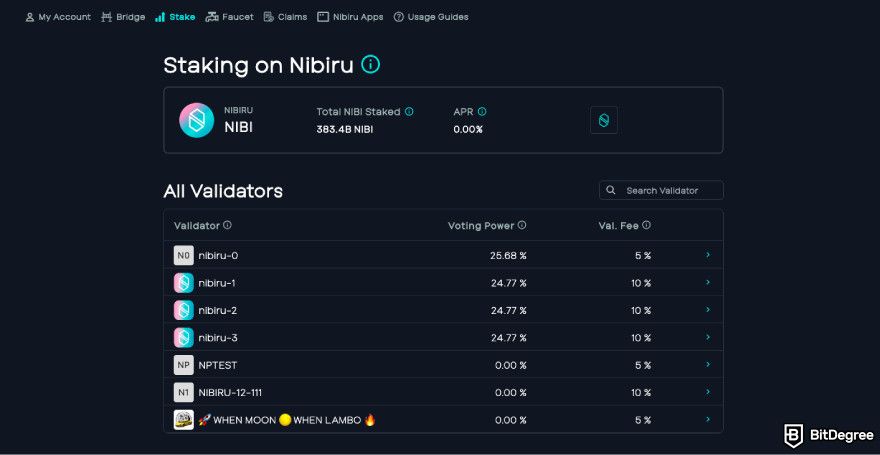Click the 0.00% APR value
Viewport: 880px width, 455px height.
point(468,130)
